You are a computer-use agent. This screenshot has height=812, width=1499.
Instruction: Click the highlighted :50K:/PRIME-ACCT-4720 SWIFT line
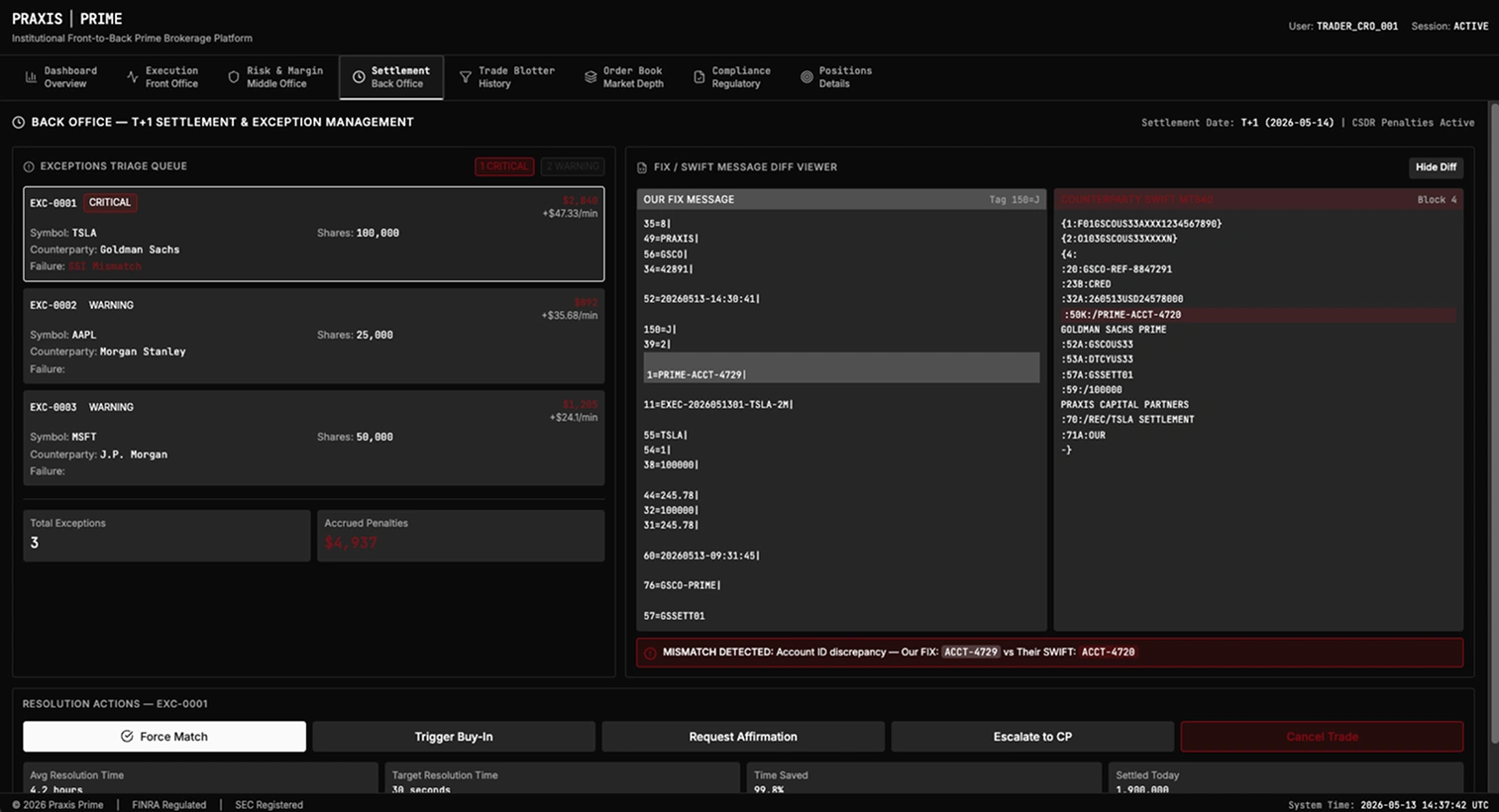(x=1258, y=314)
